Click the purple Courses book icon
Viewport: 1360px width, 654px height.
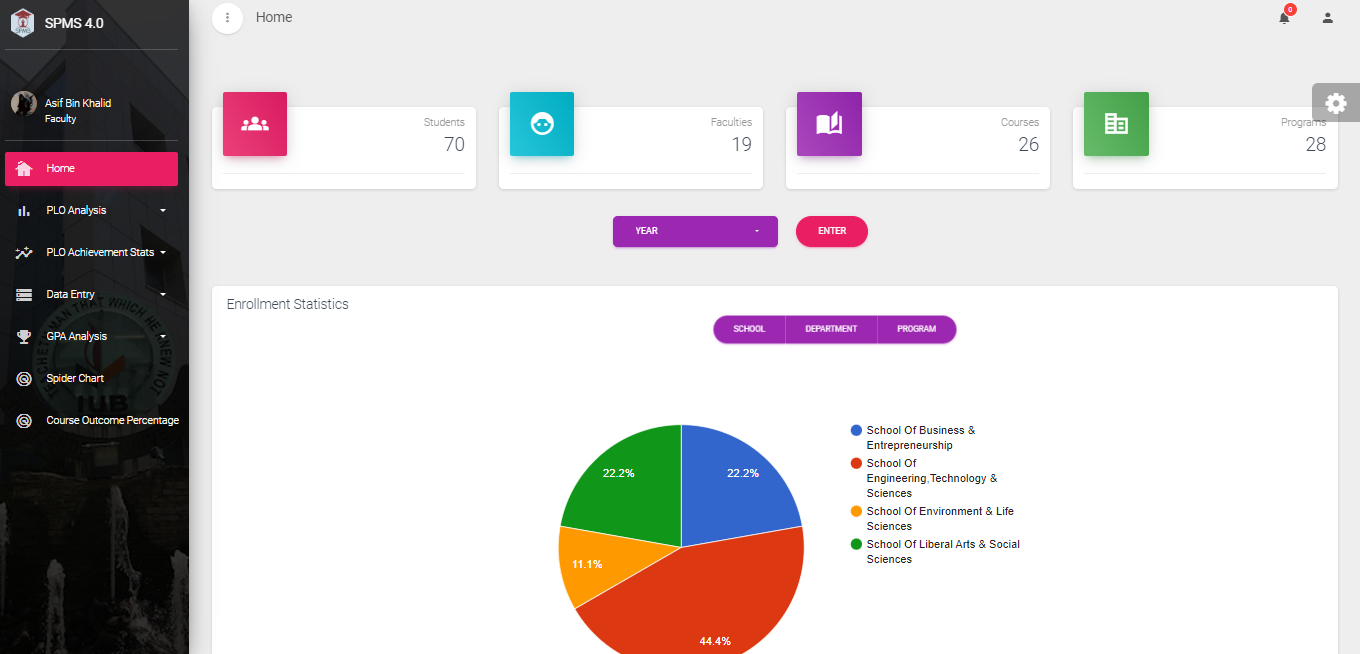(829, 124)
